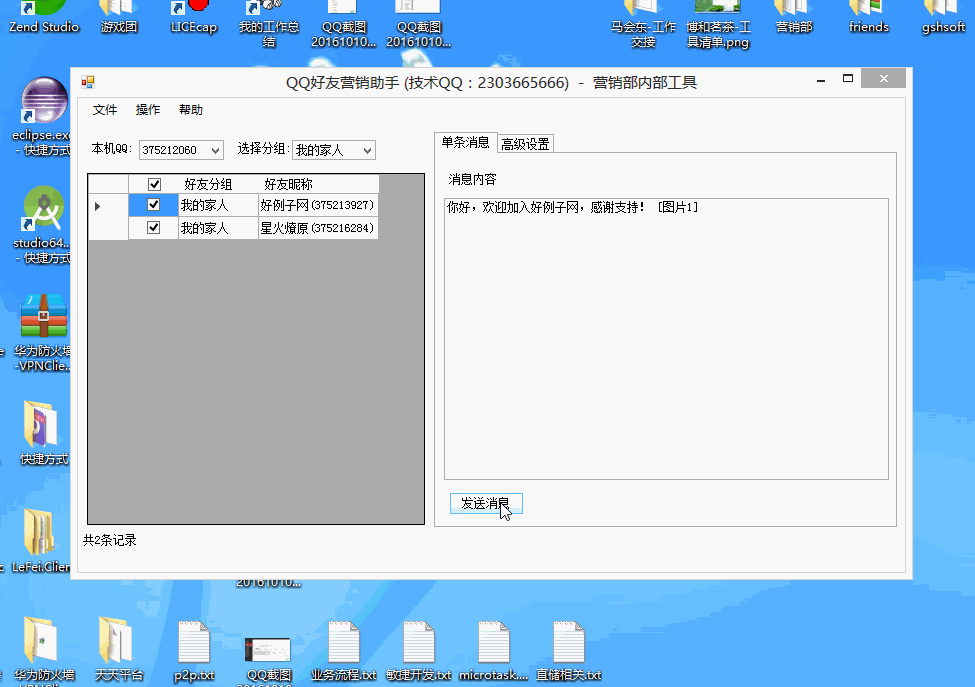Click the QQ好友营销助手 window title icon
Viewport: 975px width, 687px height.
pyautogui.click(x=88, y=82)
